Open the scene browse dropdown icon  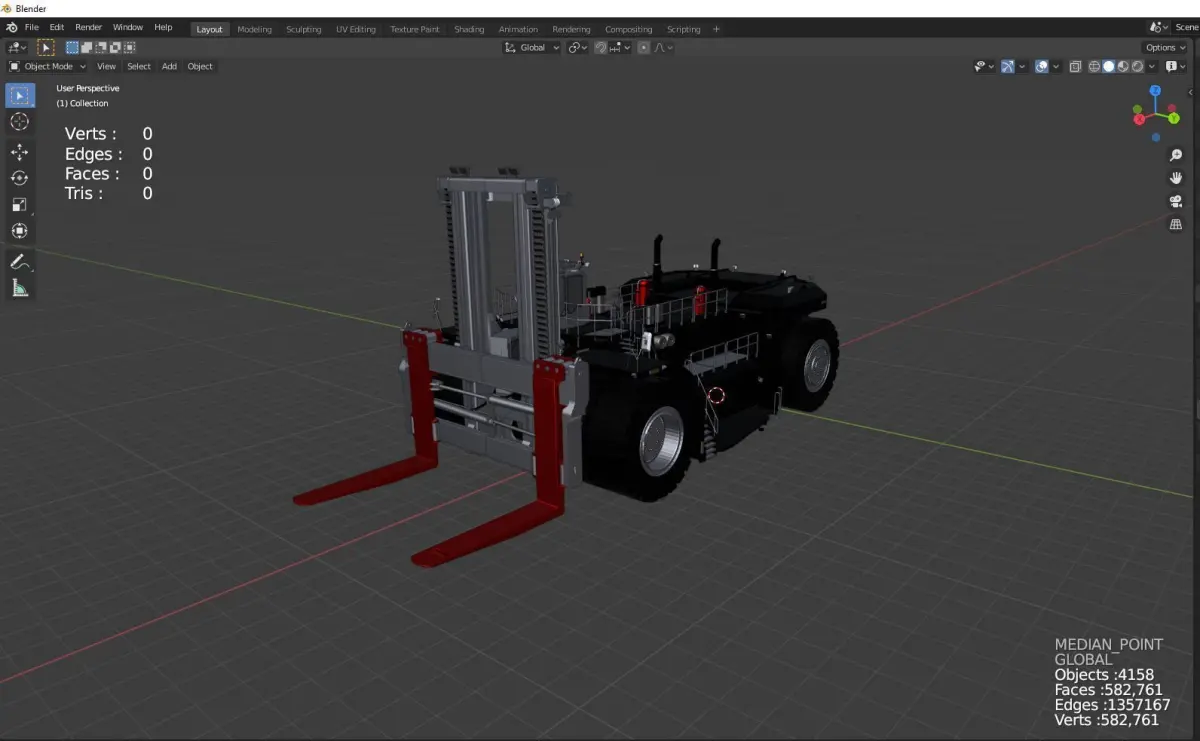point(1159,27)
